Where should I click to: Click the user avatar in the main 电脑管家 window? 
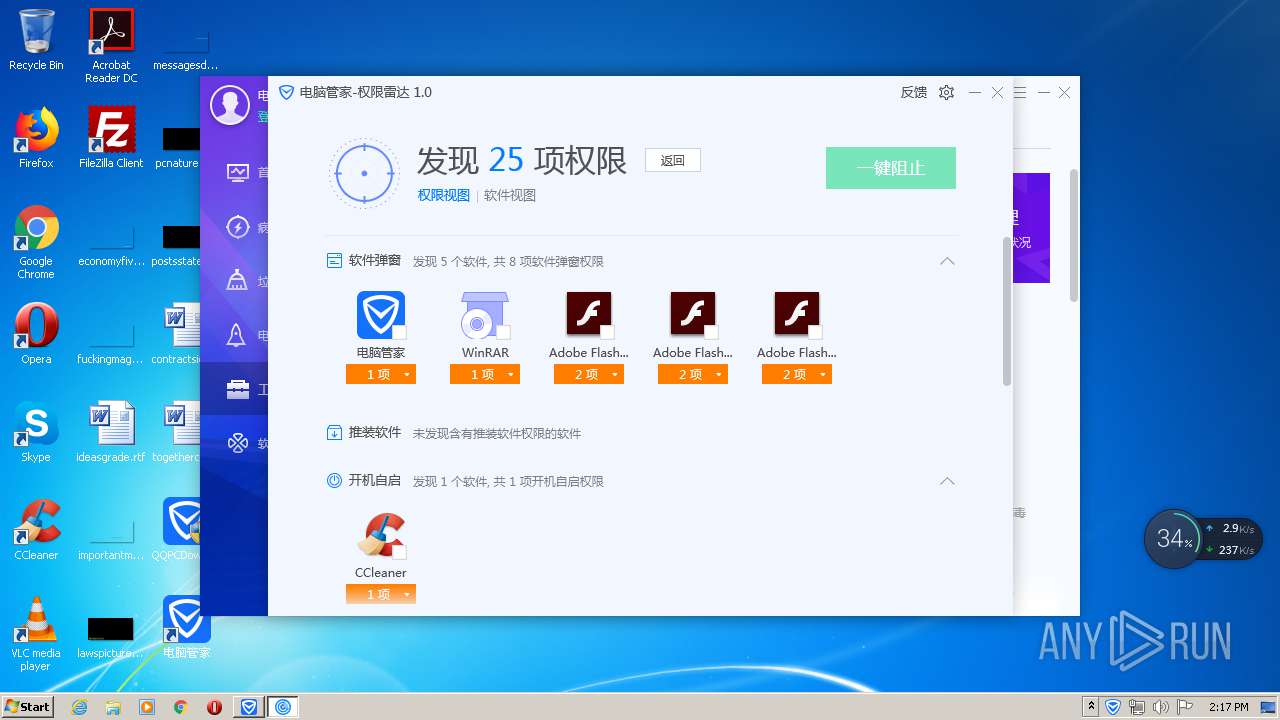(230, 105)
